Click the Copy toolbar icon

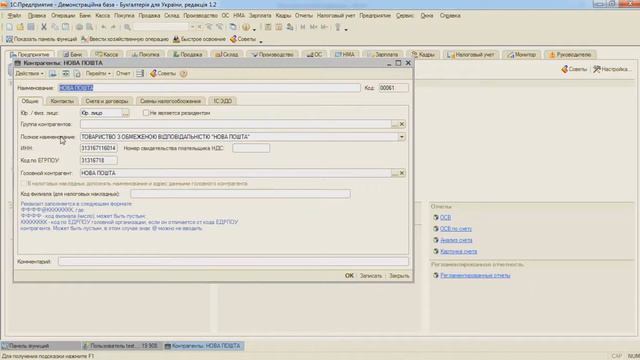(55, 27)
